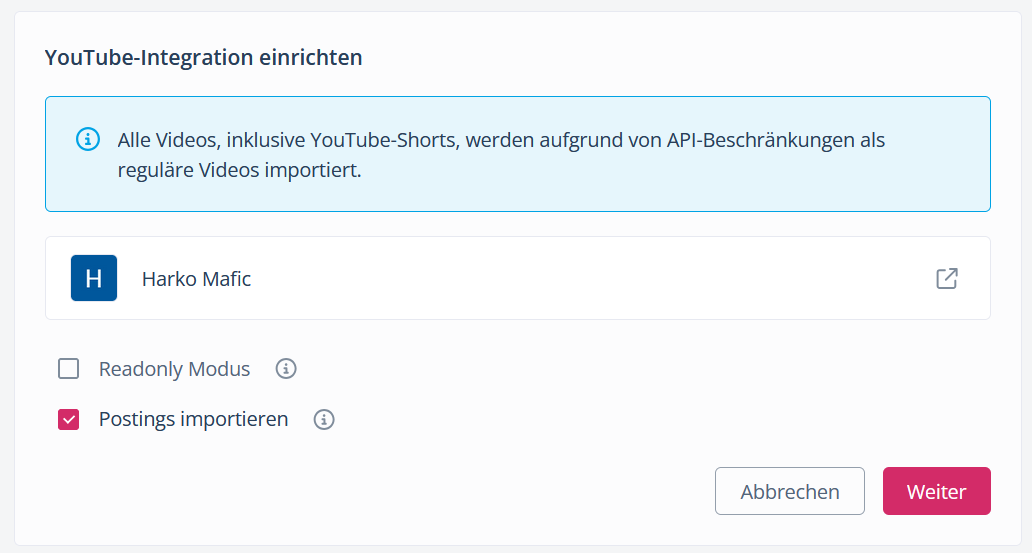Click the heading YouTube-Integration einrichten
Viewport: 1032px width, 553px height.
tap(203, 58)
